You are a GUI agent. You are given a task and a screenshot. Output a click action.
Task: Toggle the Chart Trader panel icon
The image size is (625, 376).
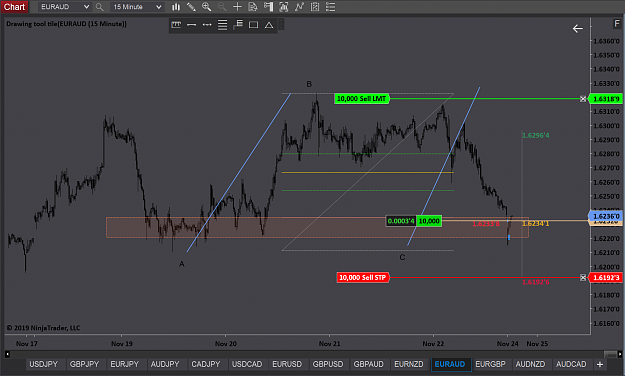point(268,7)
